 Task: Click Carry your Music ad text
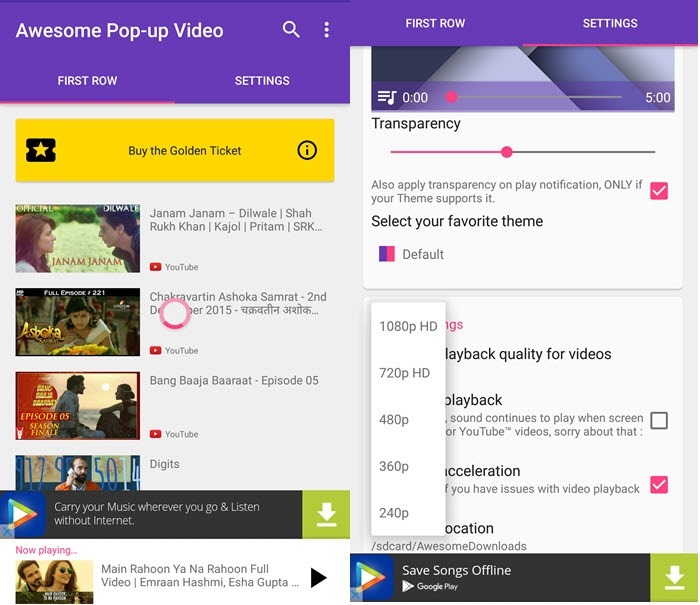(x=157, y=513)
